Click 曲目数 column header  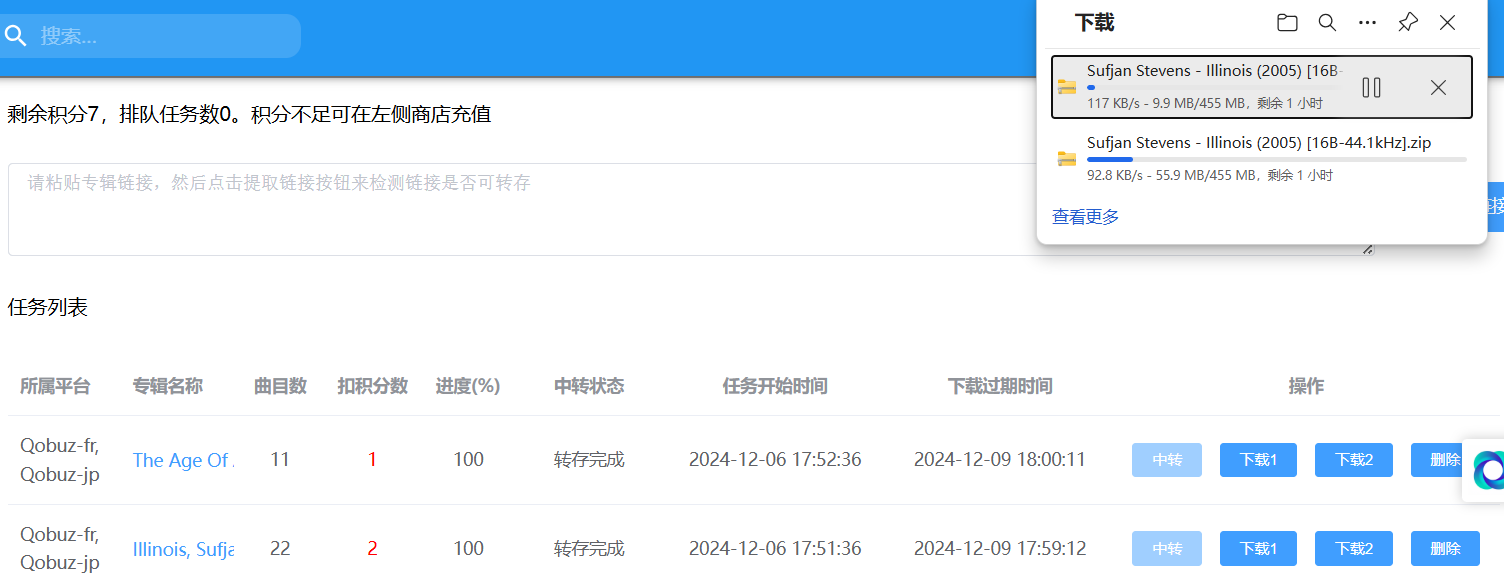(x=280, y=386)
